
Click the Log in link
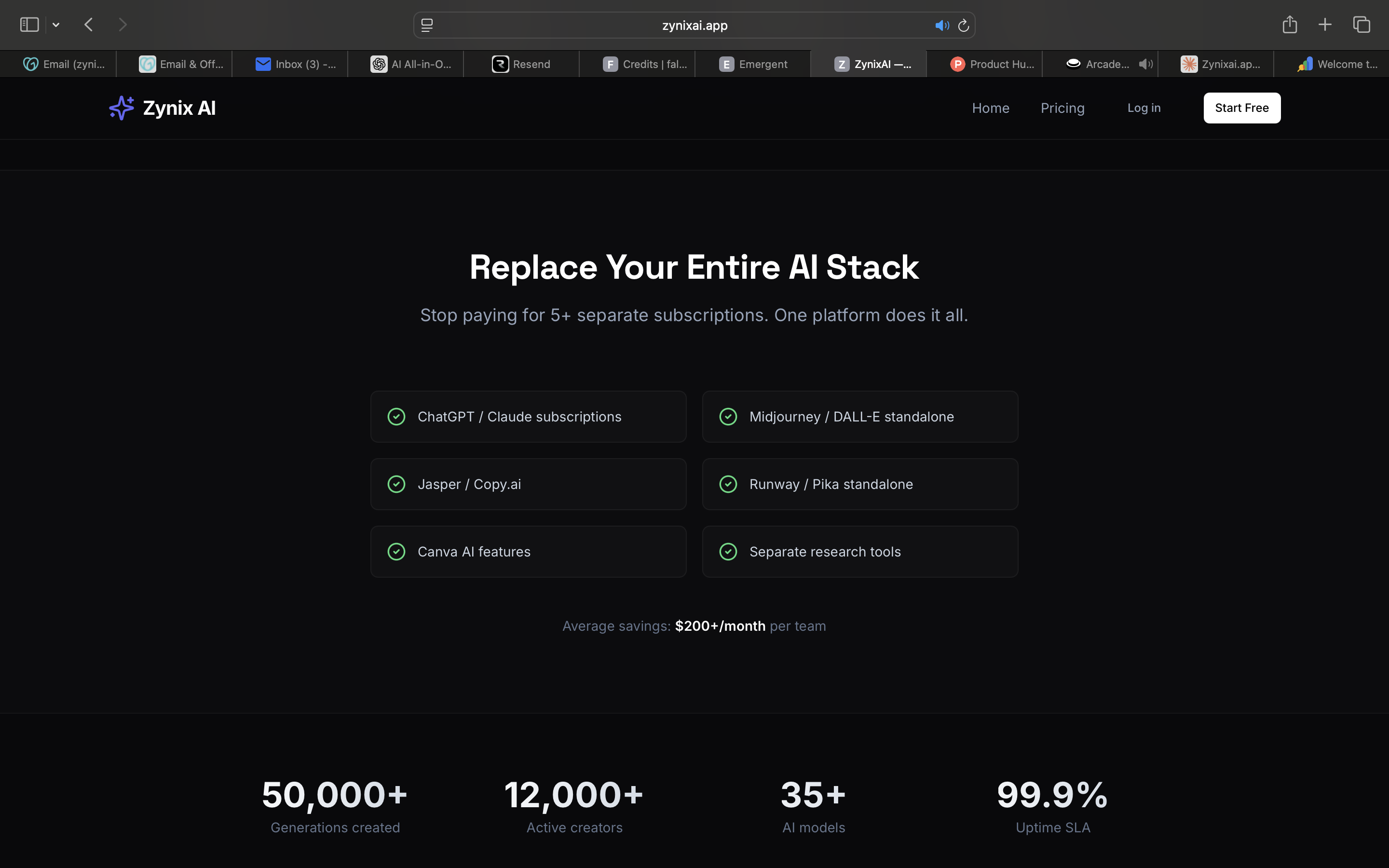point(1144,108)
